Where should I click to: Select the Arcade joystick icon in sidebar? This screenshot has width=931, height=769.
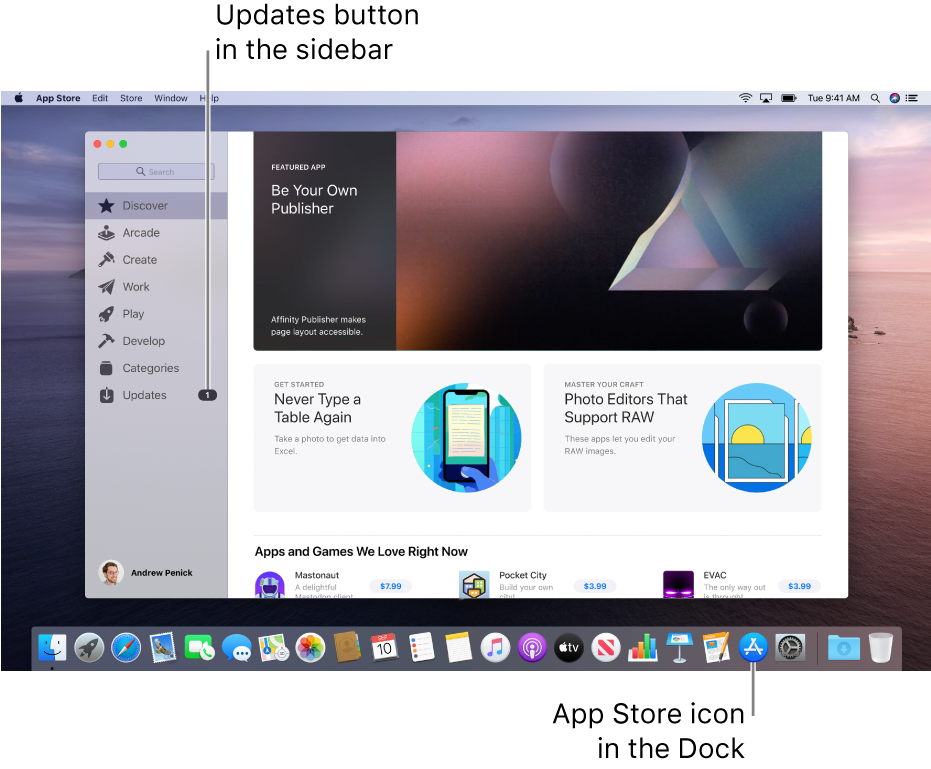tap(106, 233)
